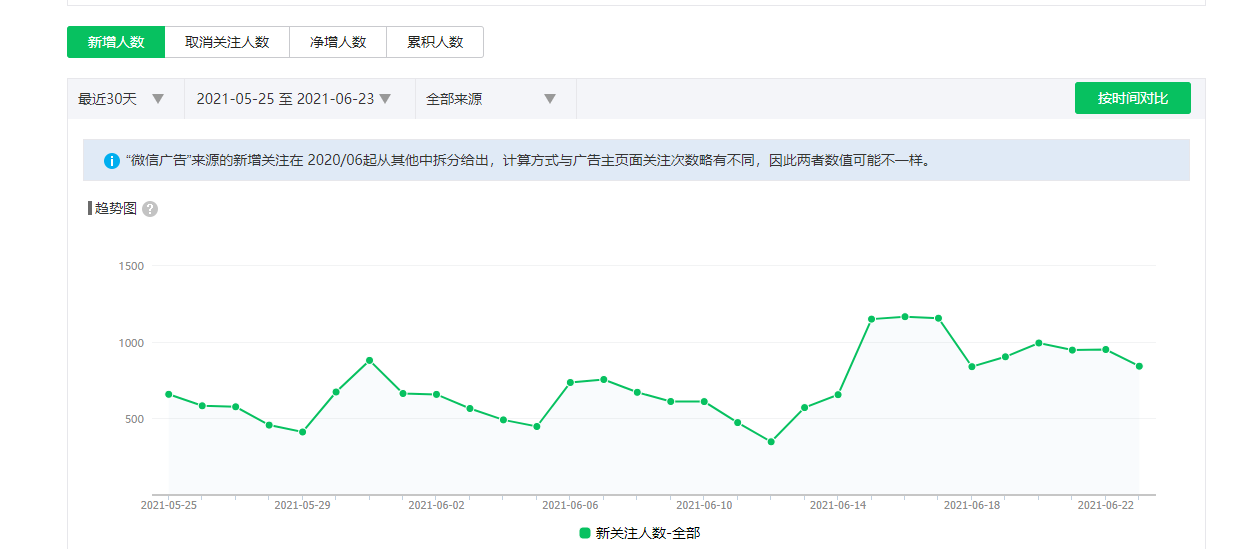Select the 累积人数 tab
This screenshot has height=549, width=1257.
pos(435,42)
